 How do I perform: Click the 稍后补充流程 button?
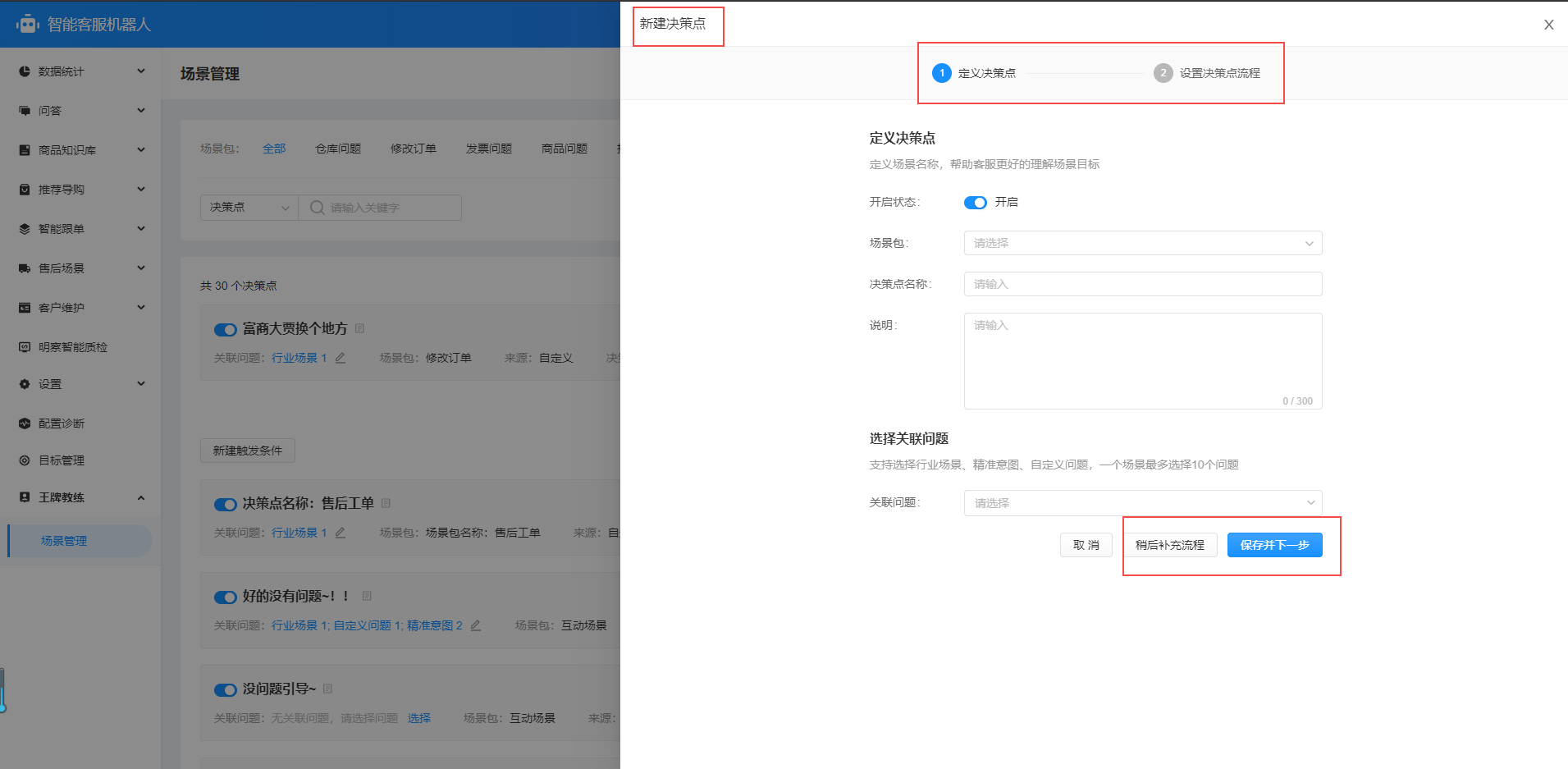[1170, 545]
